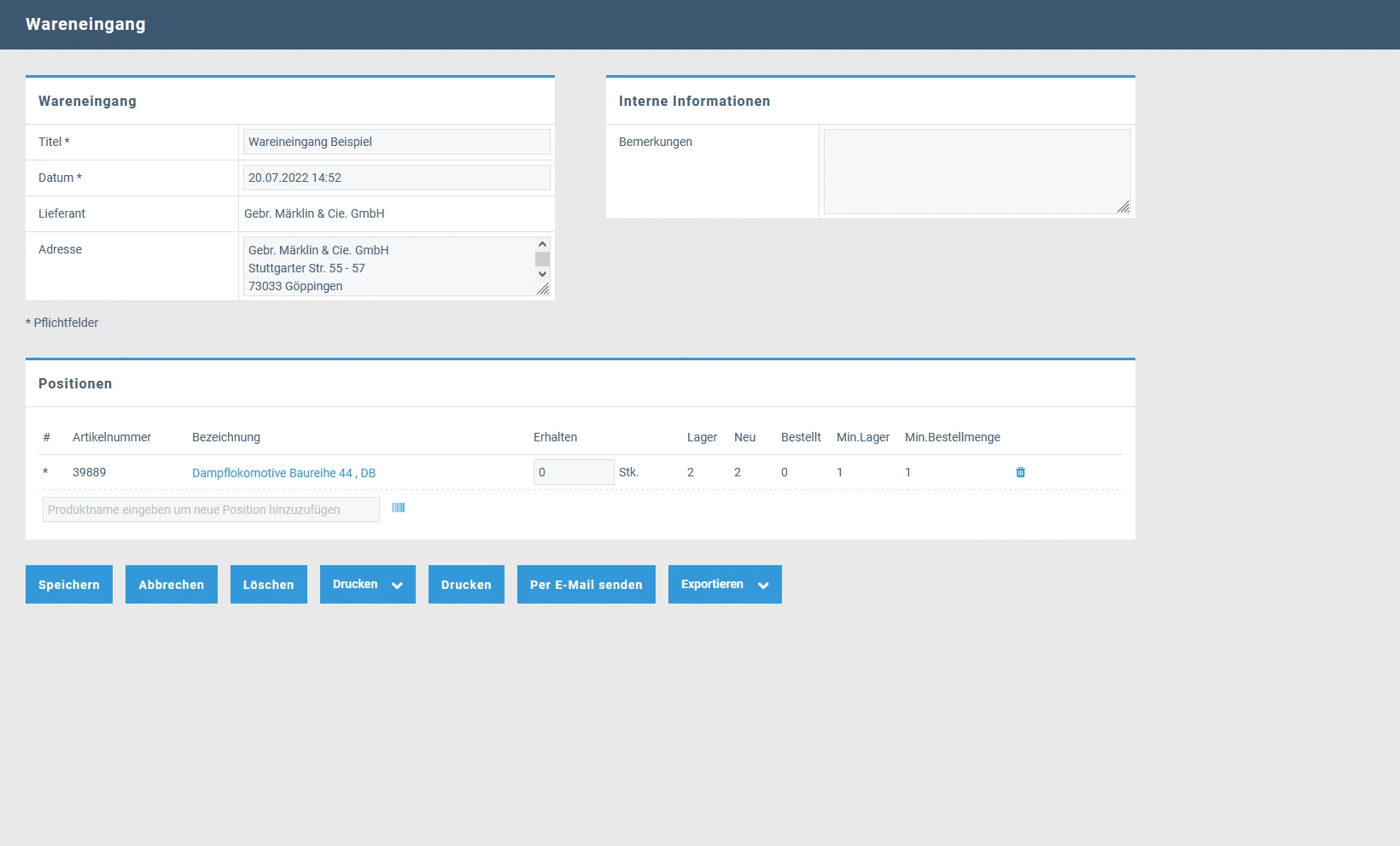This screenshot has height=846, width=1400.
Task: Click the Bestellt value 0 in position row
Action: [x=785, y=472]
